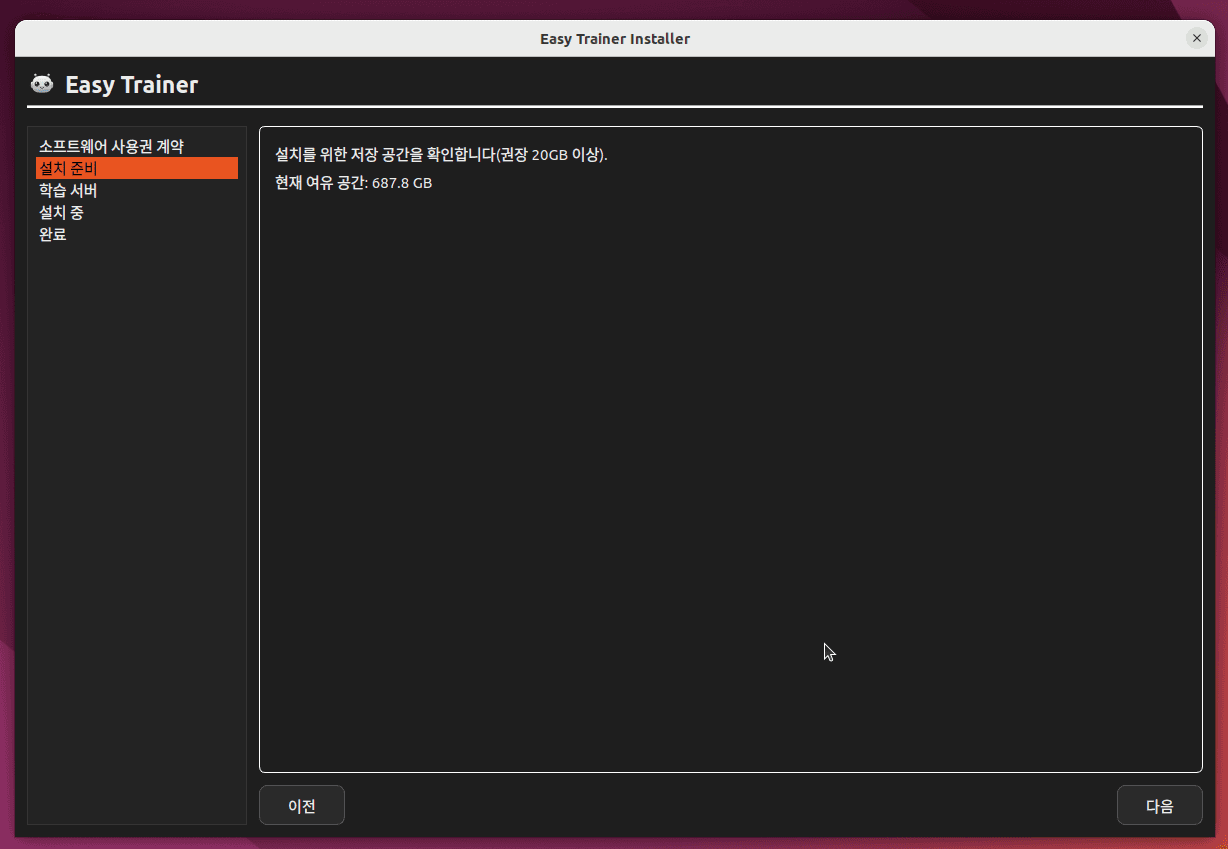Click the Easy Trainer header title
The height and width of the screenshot is (849, 1228).
pos(131,85)
